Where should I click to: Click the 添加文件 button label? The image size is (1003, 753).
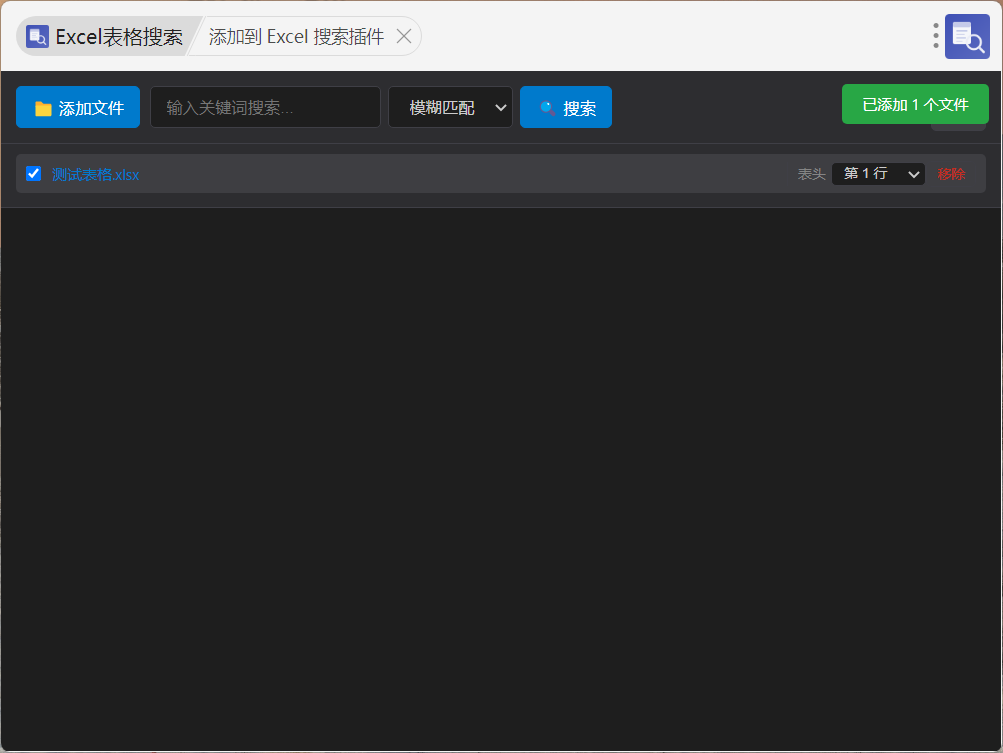pos(91,108)
